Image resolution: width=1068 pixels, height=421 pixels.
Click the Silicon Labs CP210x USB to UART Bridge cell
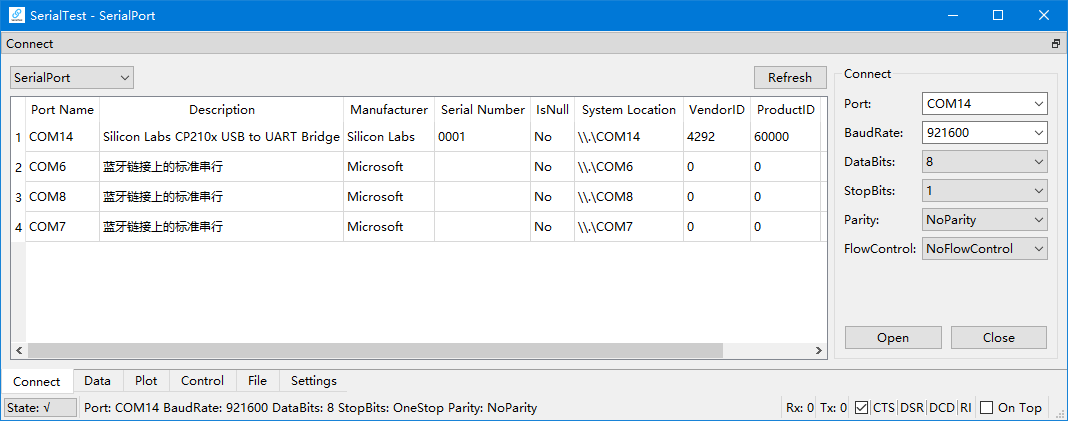pos(222,137)
